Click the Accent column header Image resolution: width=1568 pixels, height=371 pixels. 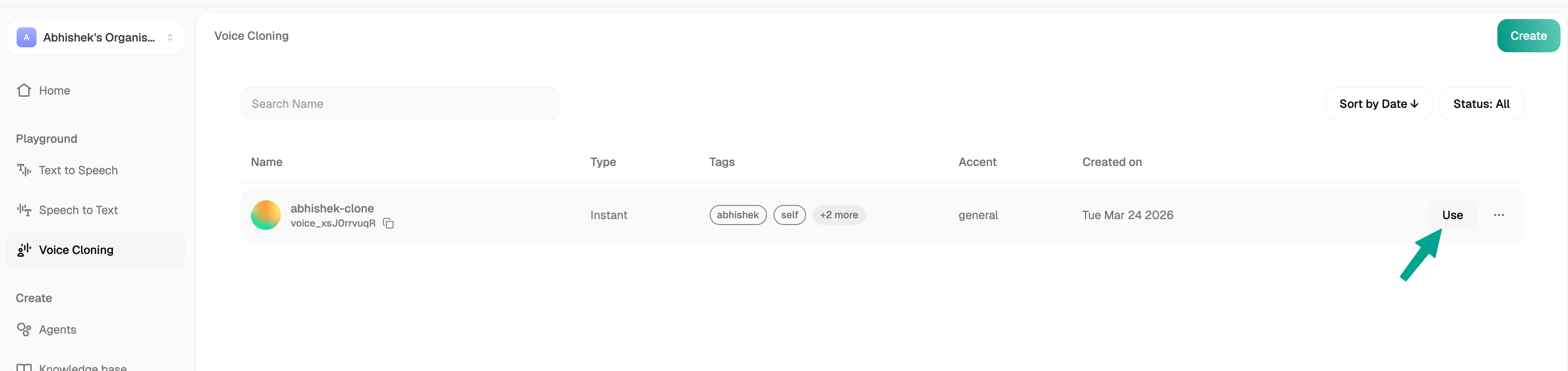[978, 162]
